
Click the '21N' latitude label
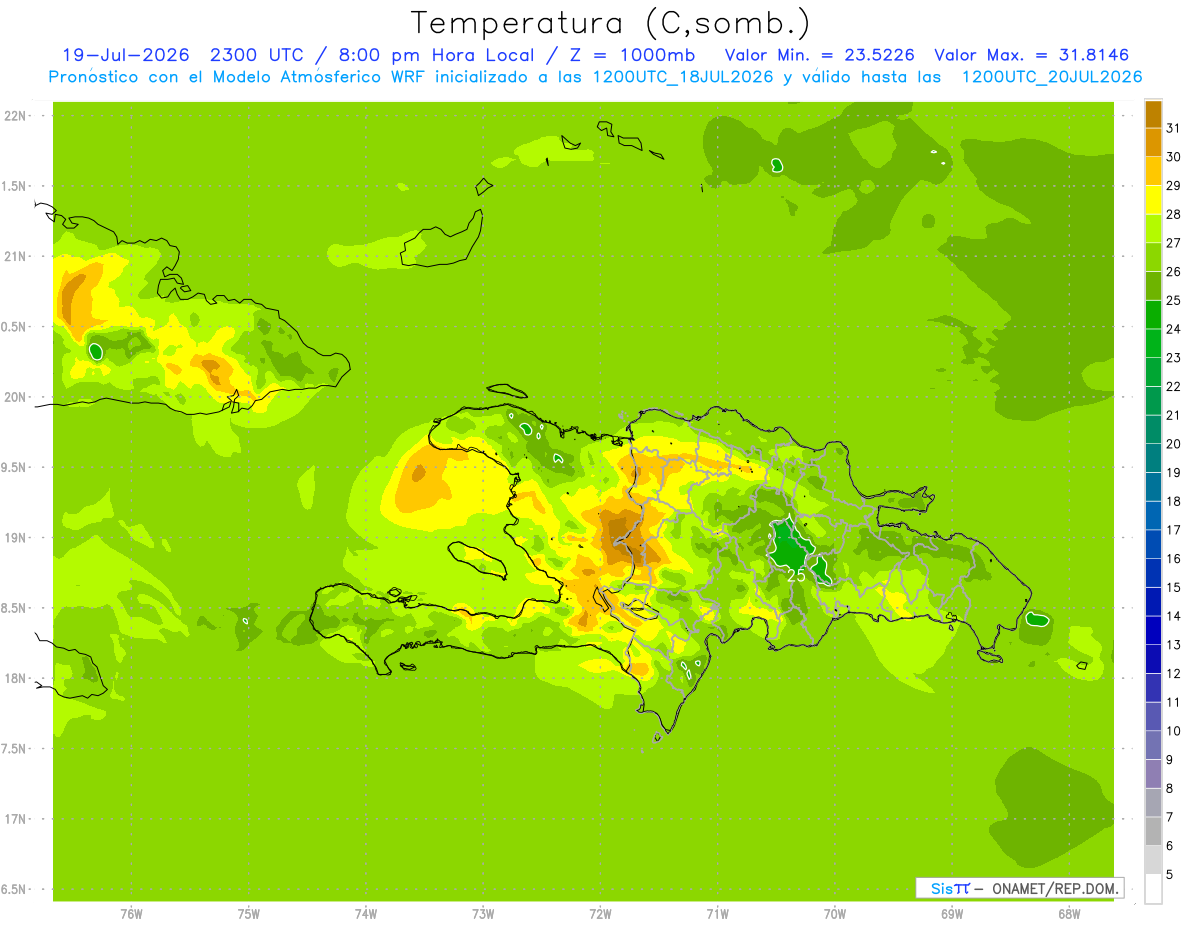(x=16, y=256)
